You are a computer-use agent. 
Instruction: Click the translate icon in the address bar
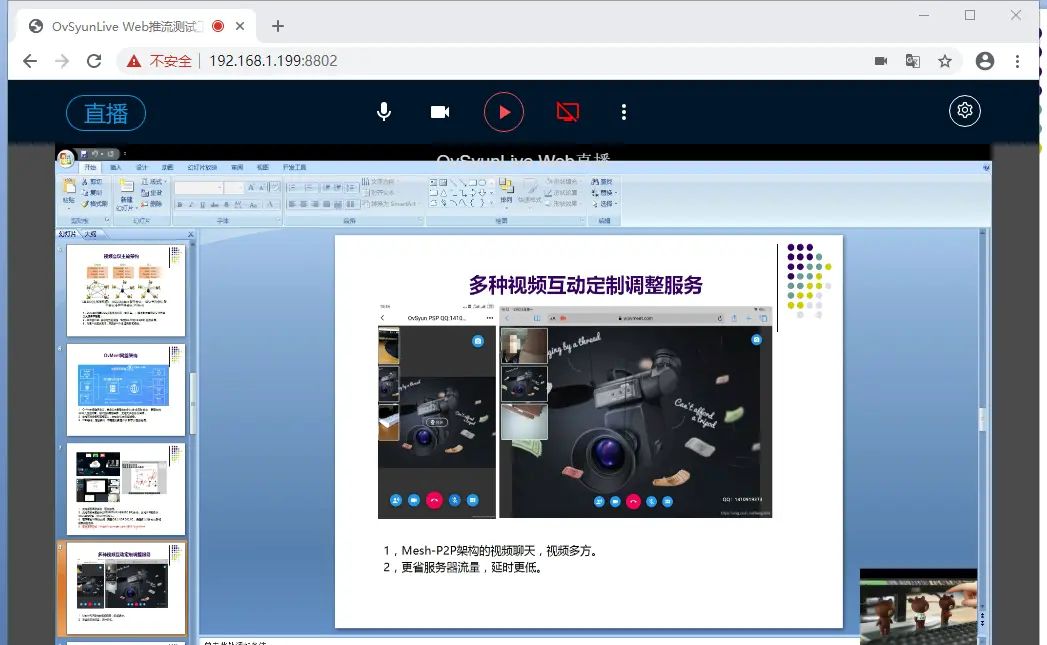coord(912,61)
